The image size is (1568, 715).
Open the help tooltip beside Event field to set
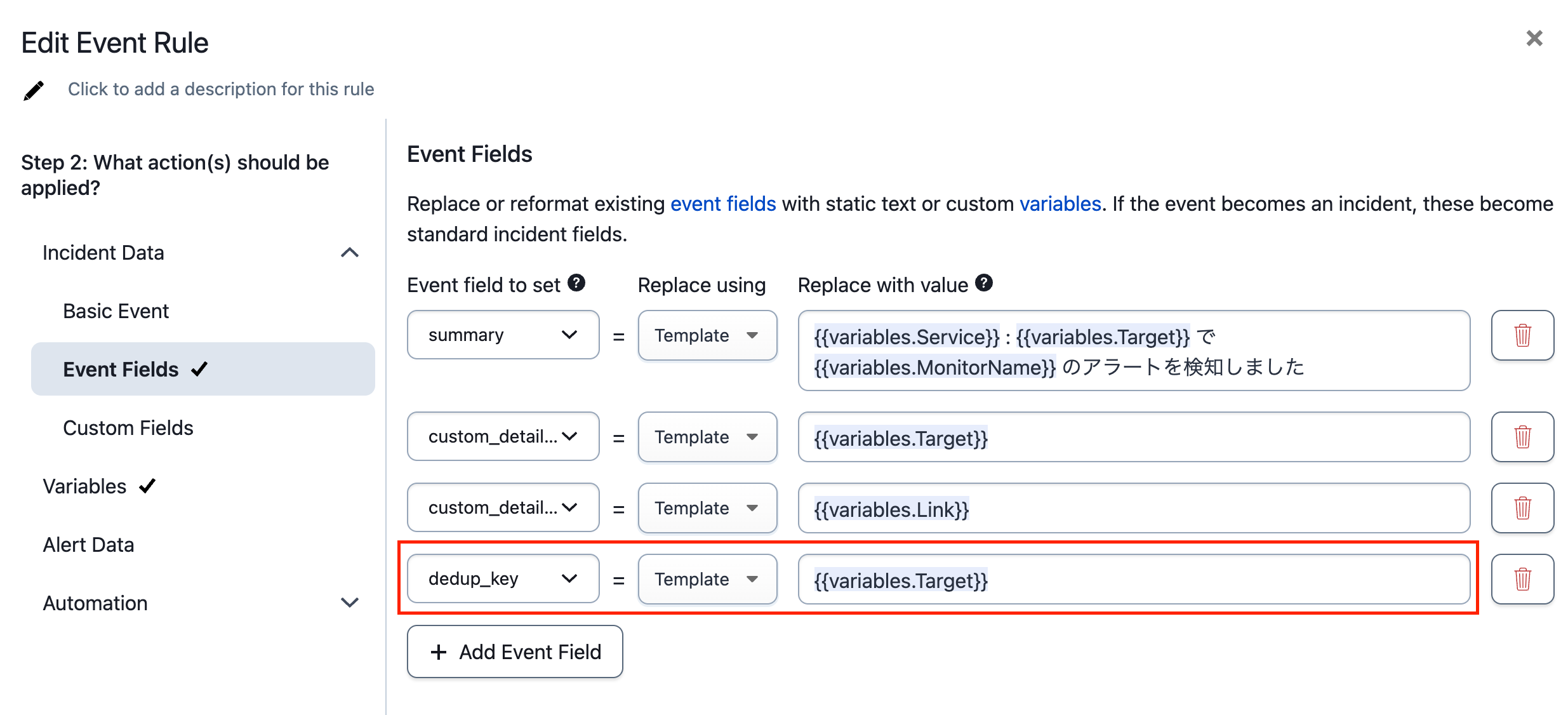pyautogui.click(x=575, y=284)
